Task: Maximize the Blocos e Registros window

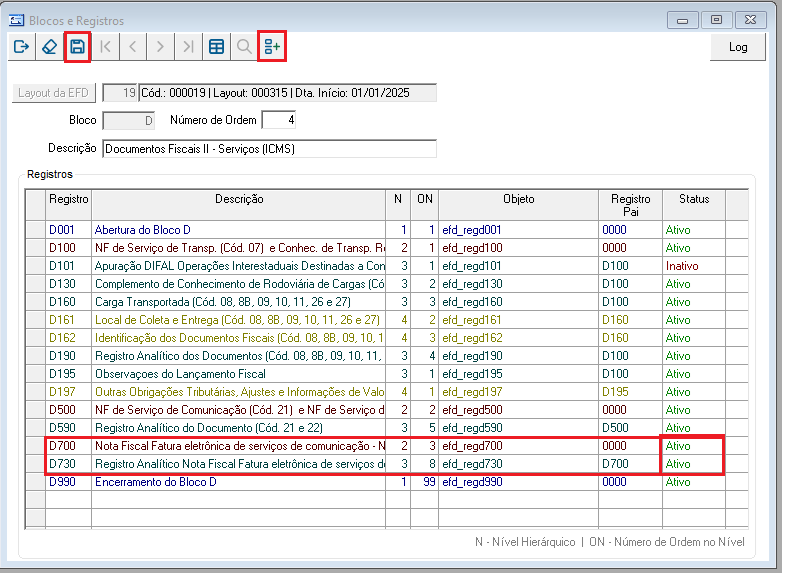Action: pyautogui.click(x=716, y=20)
